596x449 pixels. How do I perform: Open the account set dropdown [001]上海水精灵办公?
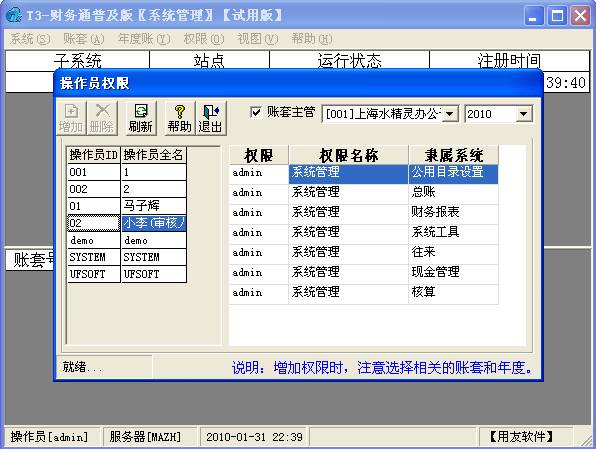[450, 114]
